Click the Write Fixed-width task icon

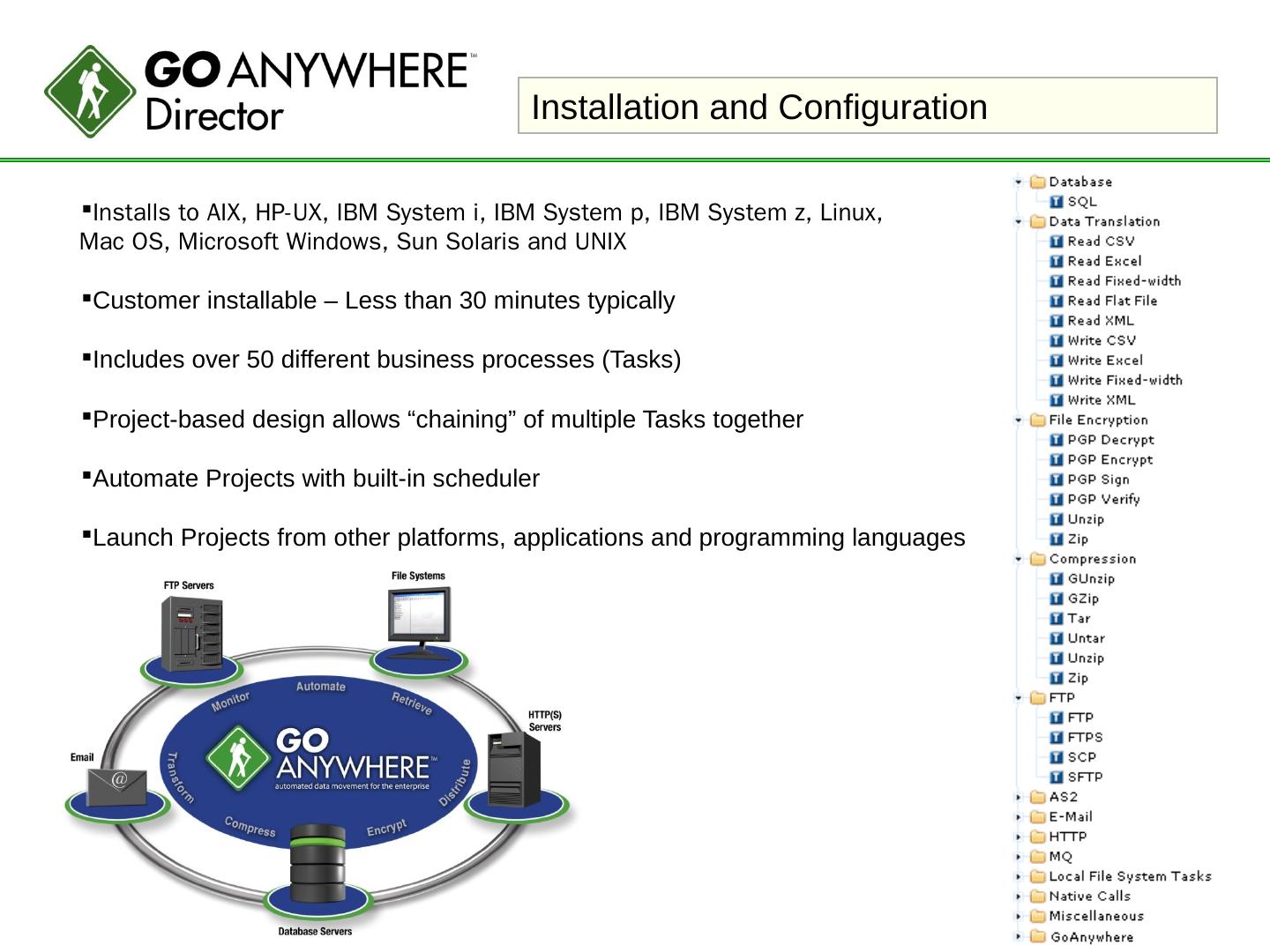coord(1056,380)
